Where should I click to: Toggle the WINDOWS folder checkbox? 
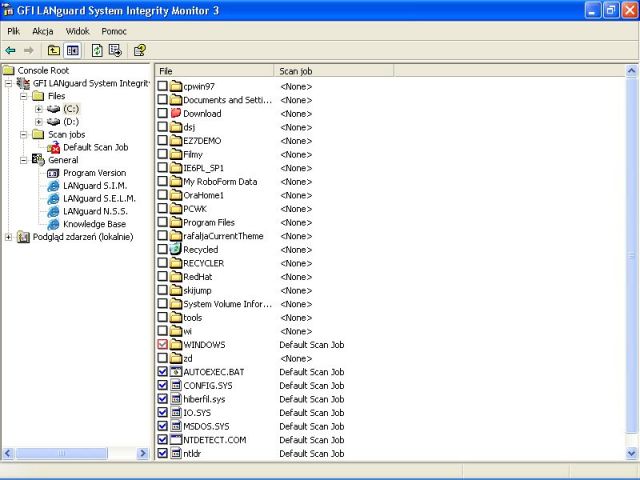tap(162, 344)
